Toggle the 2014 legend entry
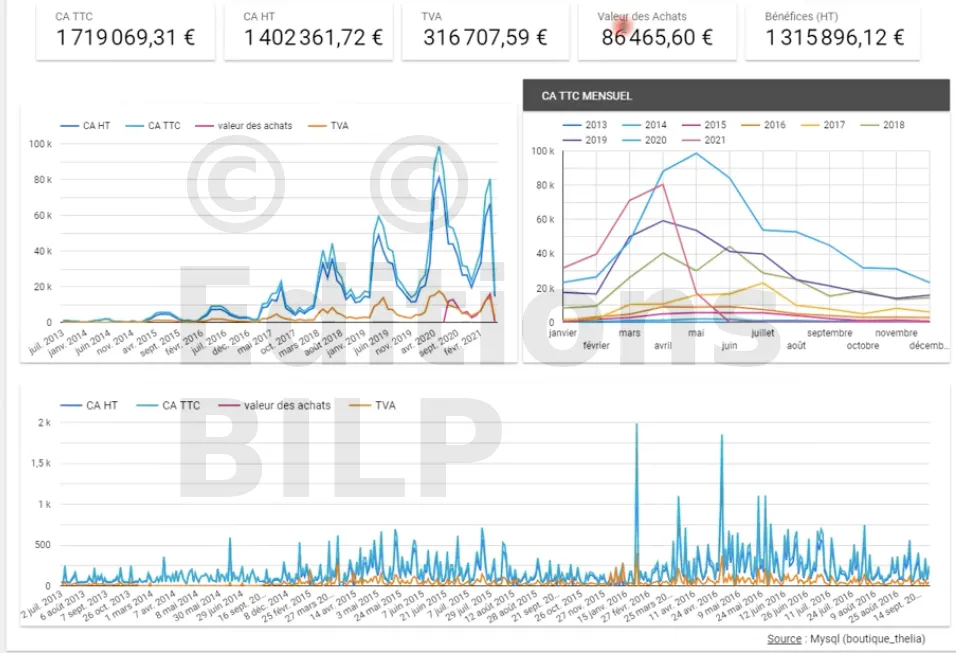 pos(644,125)
